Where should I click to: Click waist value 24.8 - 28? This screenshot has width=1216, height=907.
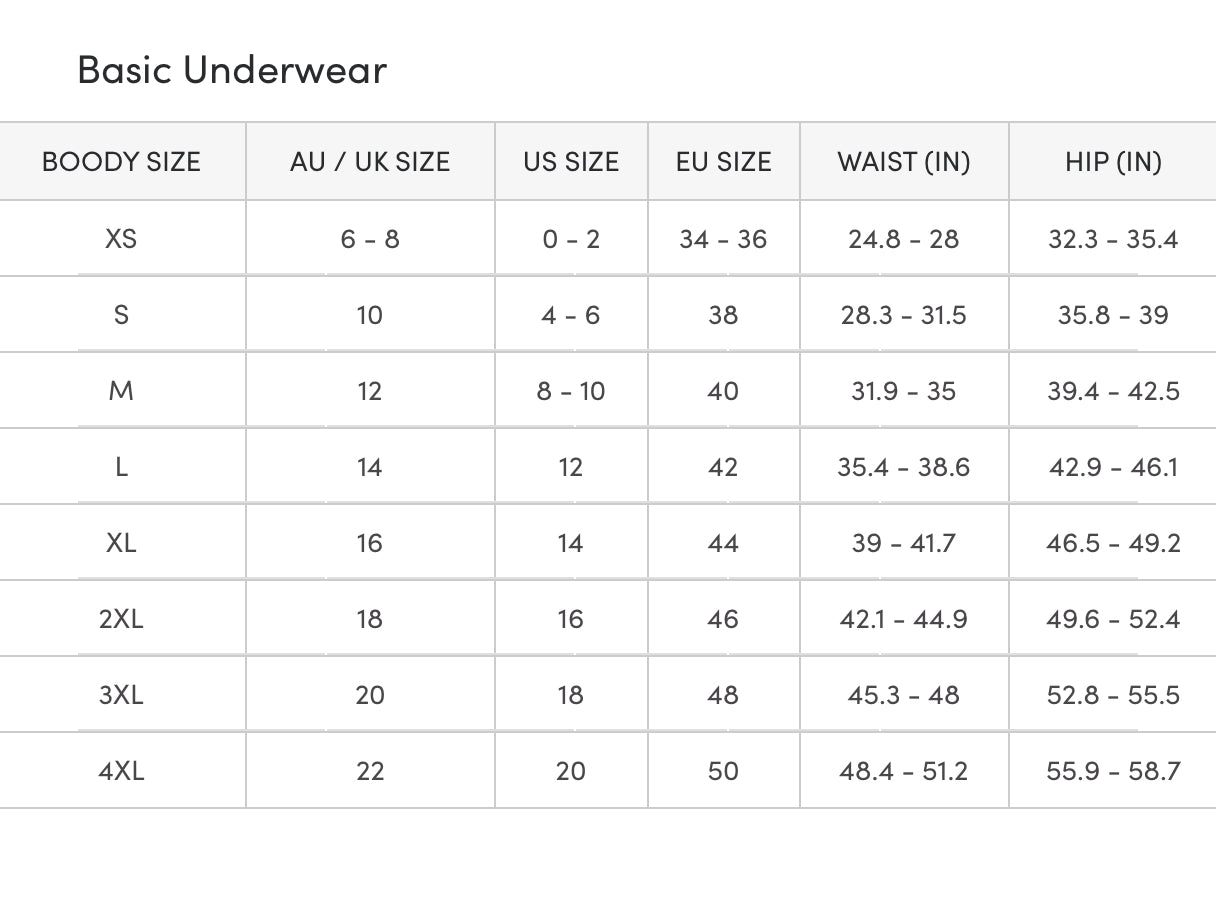pos(904,239)
